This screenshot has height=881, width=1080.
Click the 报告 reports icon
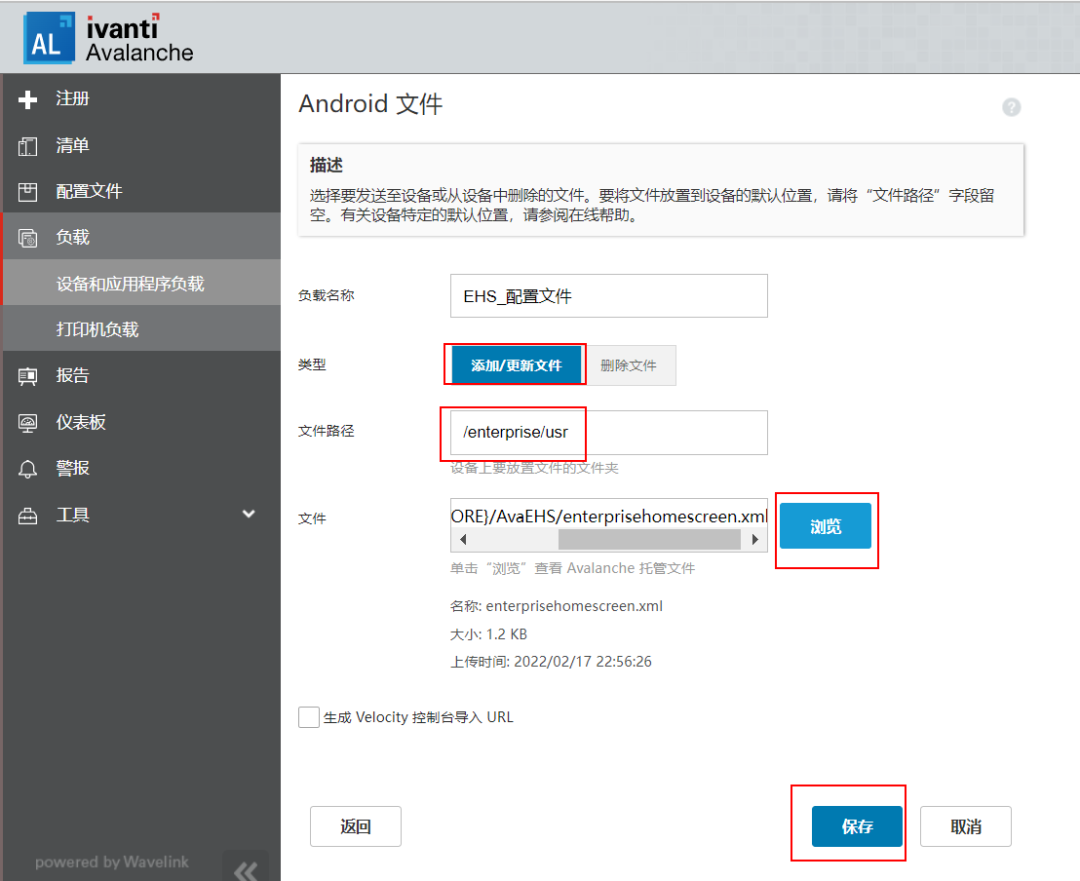pyautogui.click(x=28, y=376)
